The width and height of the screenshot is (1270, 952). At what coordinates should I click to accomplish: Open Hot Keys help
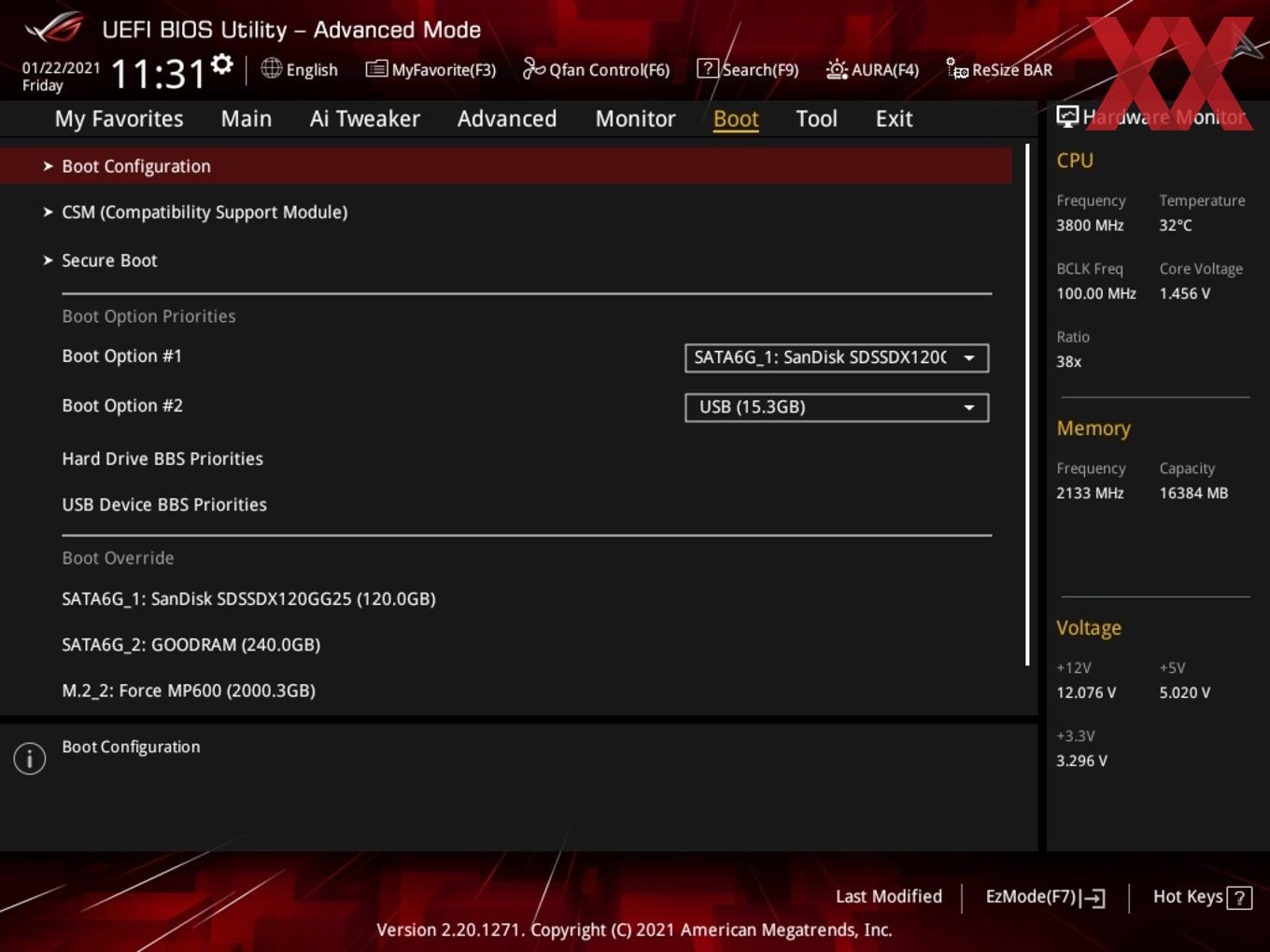pos(1202,897)
